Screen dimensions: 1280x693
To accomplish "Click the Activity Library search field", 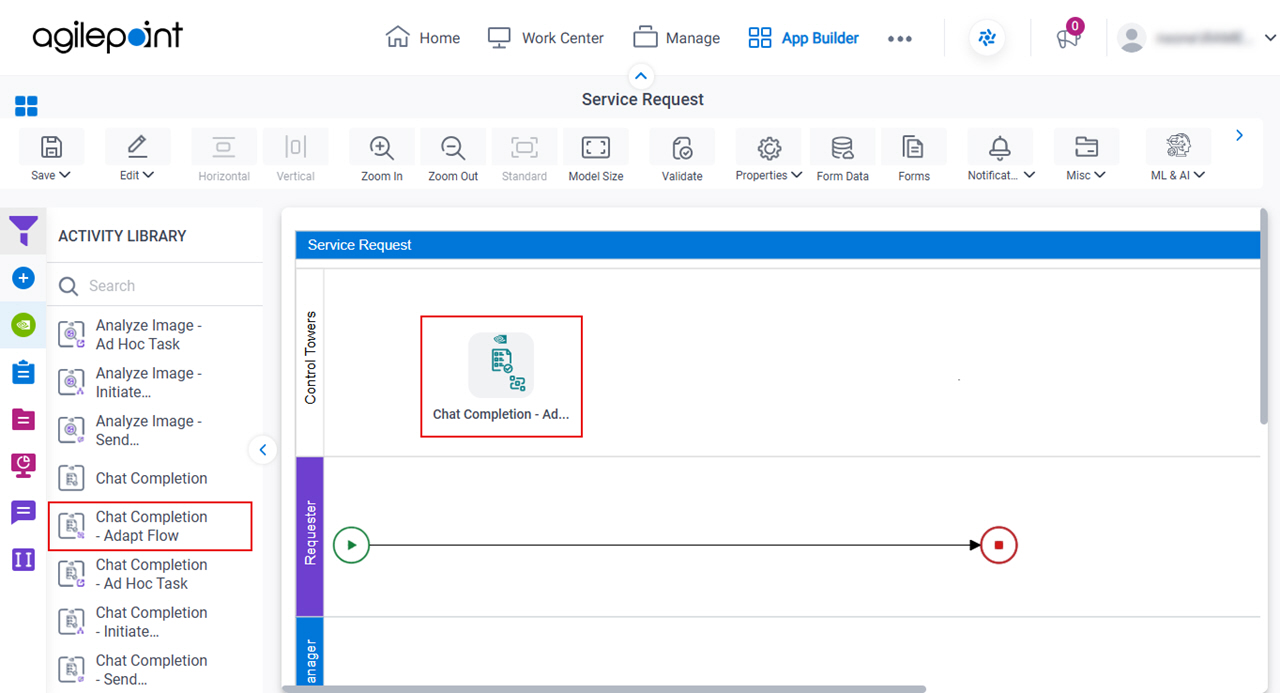I will (155, 286).
